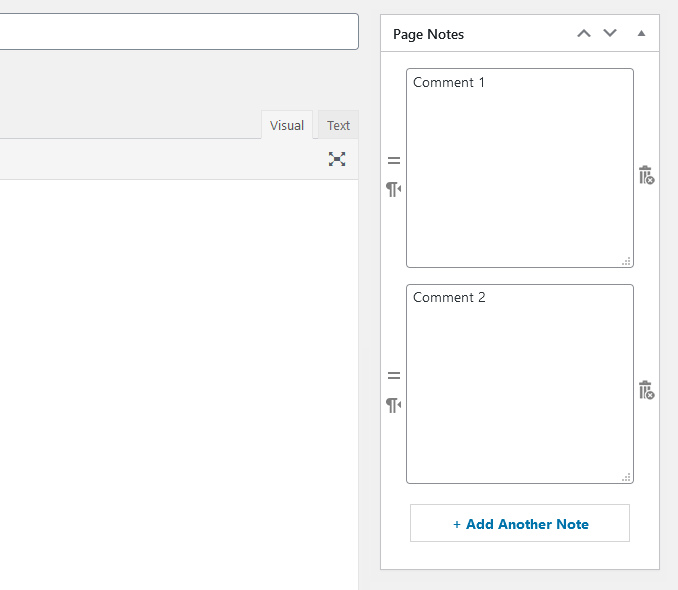Switch to the Visual editor tab
The image size is (678, 590).
(287, 125)
